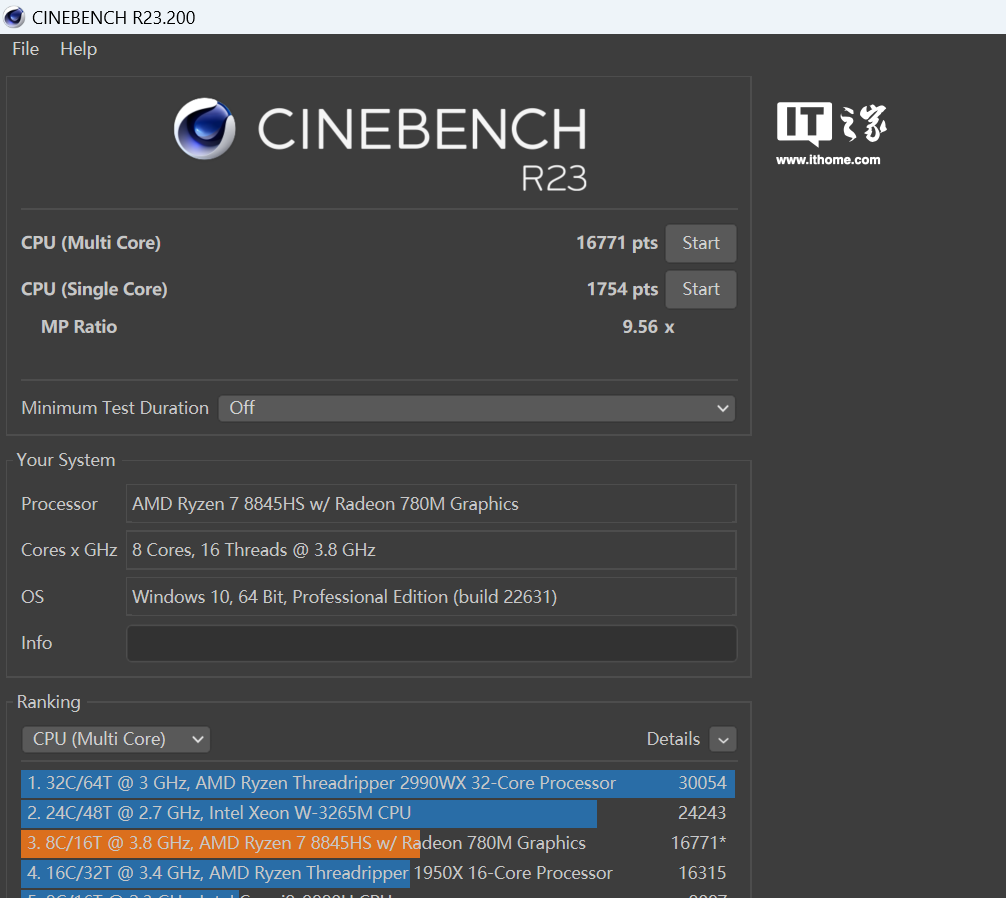Open the CPU (Multi Core) ranking dropdown

tap(116, 739)
